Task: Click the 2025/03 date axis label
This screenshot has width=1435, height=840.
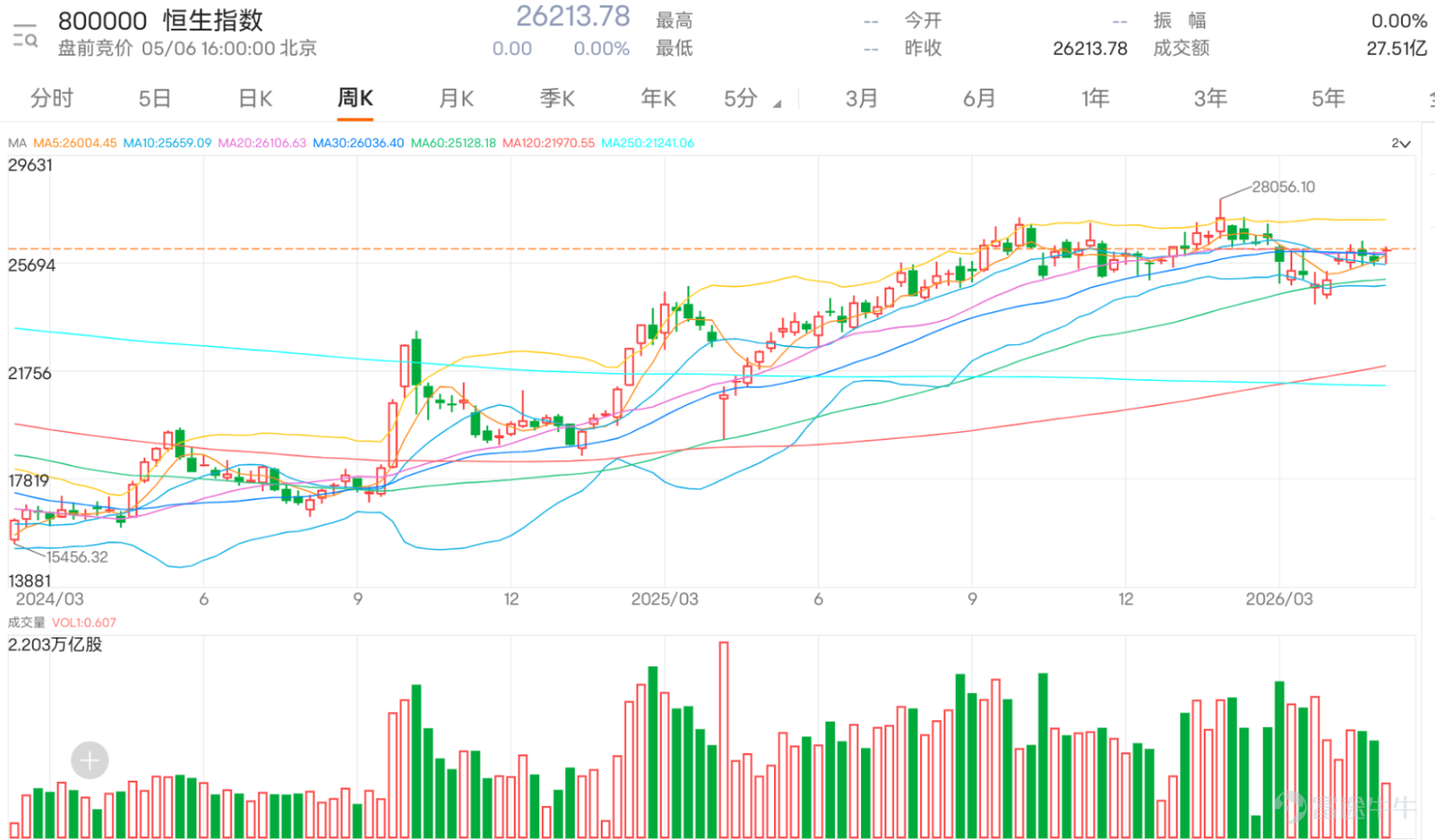Action: (665, 599)
